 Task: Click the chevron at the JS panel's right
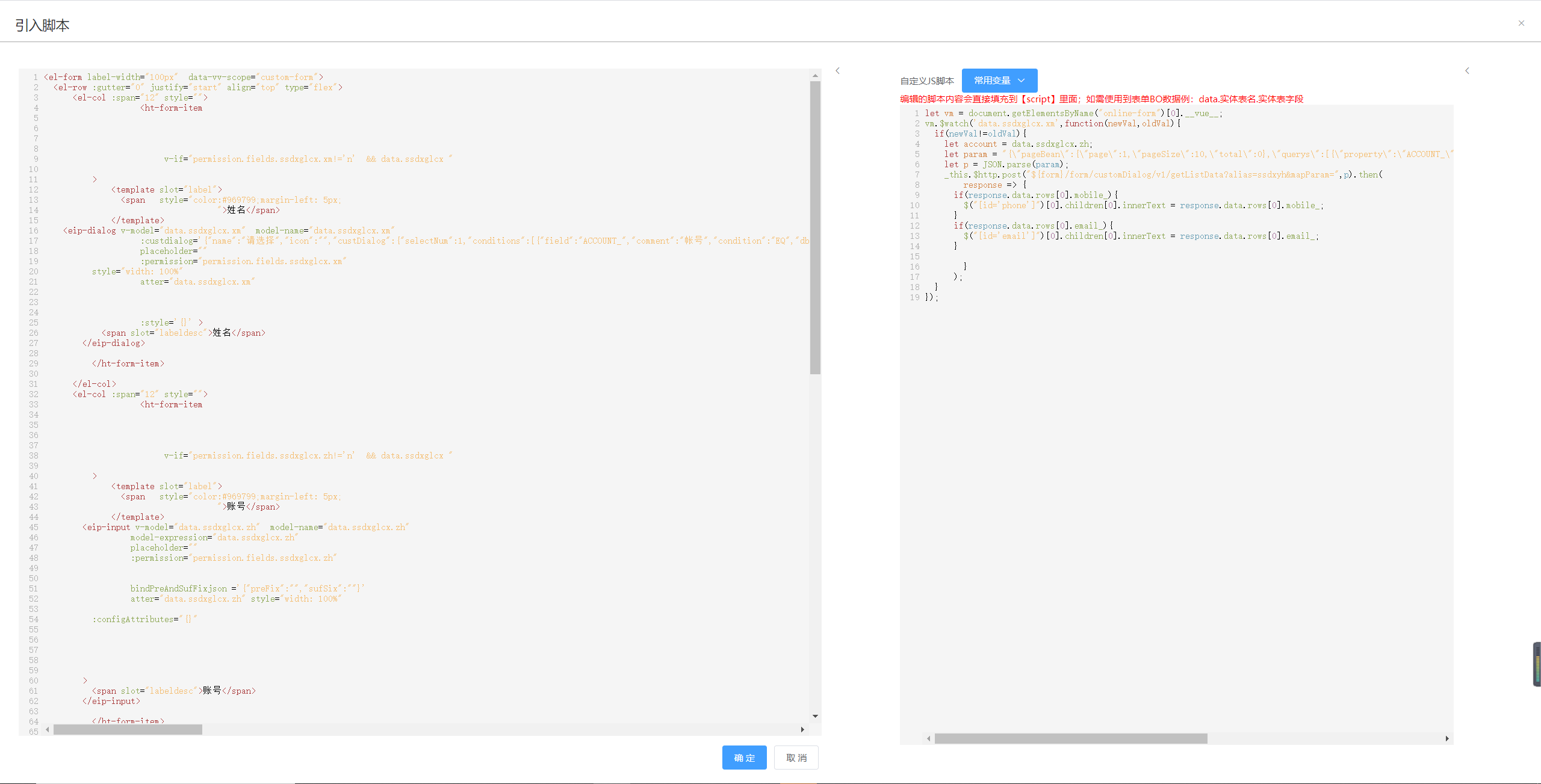tap(1467, 71)
